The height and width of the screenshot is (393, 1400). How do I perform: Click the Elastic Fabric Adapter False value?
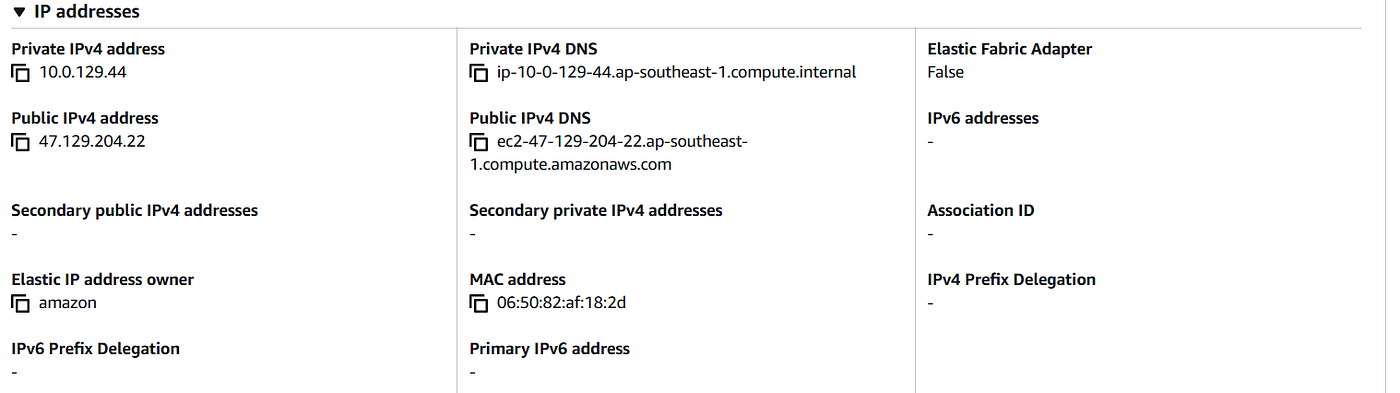[x=945, y=72]
